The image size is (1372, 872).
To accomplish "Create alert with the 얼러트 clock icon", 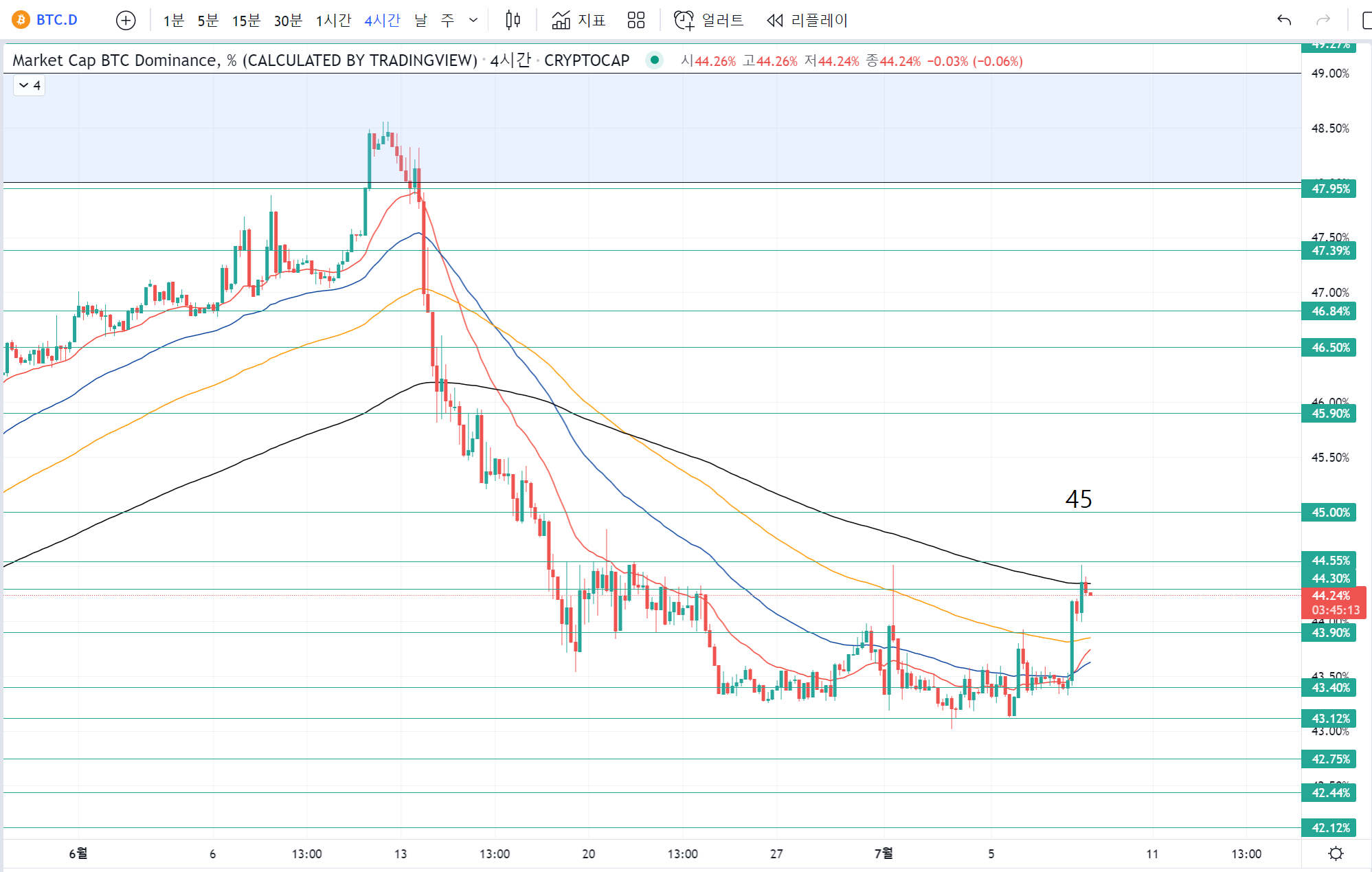I will [684, 21].
